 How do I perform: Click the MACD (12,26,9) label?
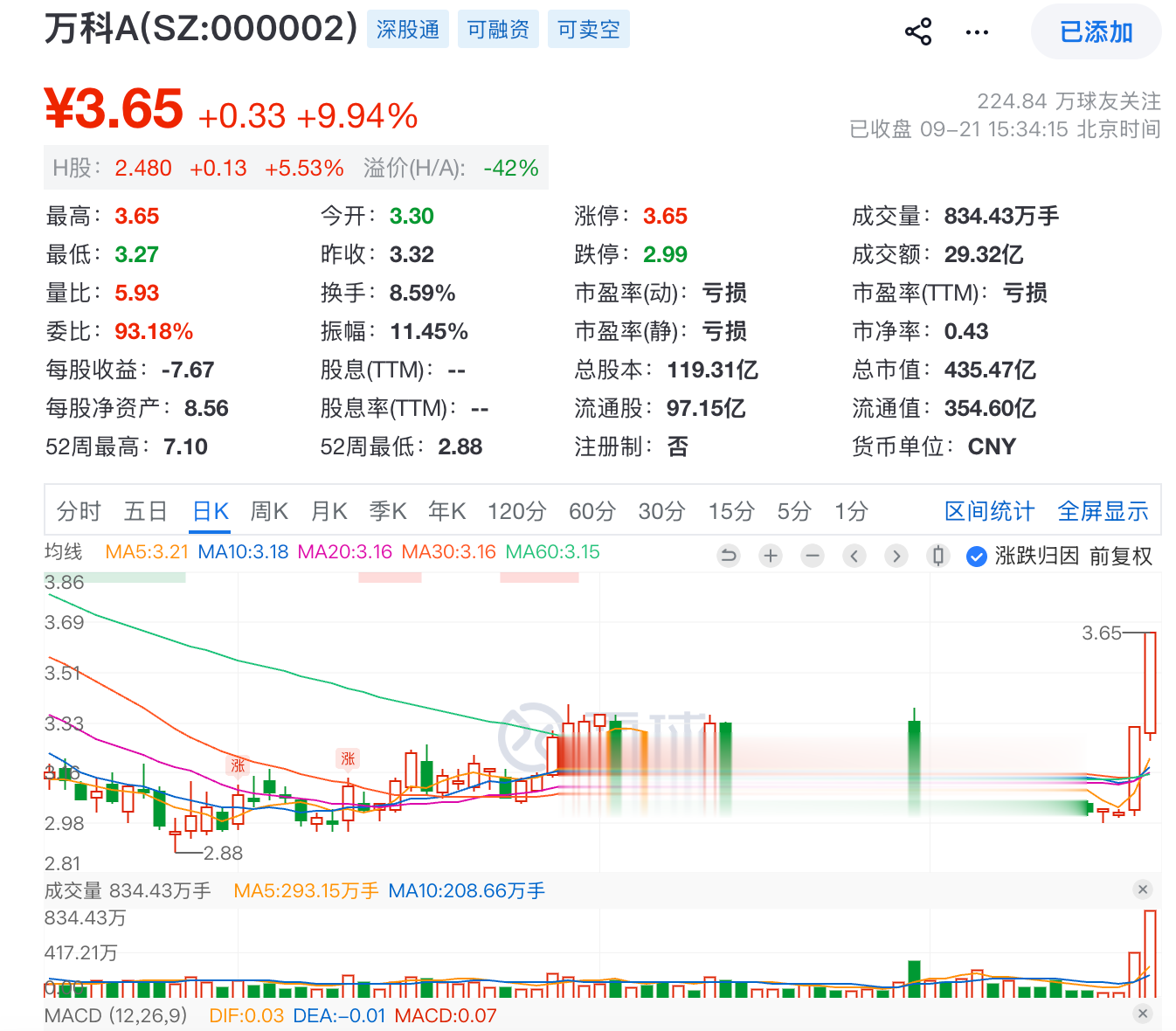(x=115, y=1015)
